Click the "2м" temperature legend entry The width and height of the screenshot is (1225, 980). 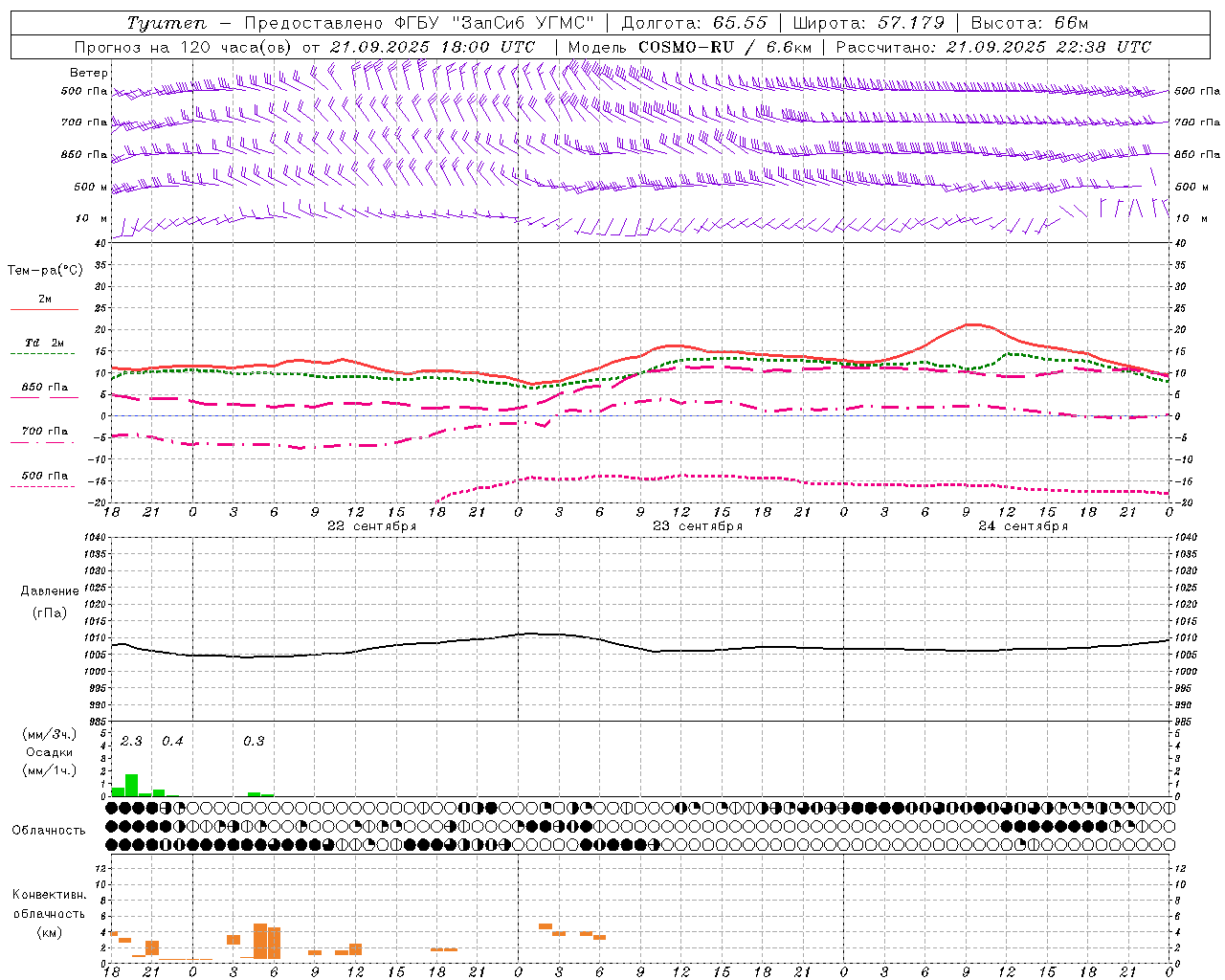coord(45,300)
